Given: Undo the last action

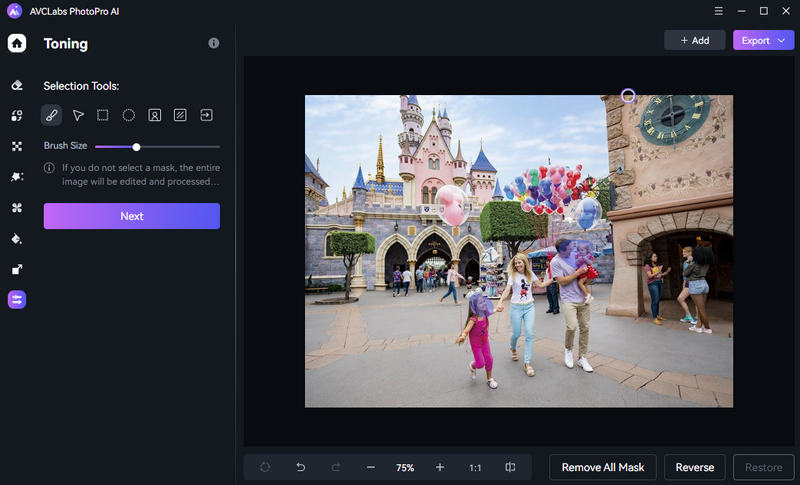Looking at the screenshot, I should click(x=301, y=467).
